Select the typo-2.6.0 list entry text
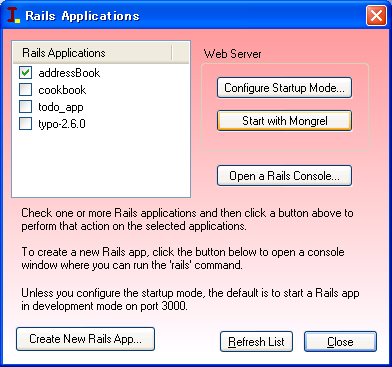 [62, 124]
